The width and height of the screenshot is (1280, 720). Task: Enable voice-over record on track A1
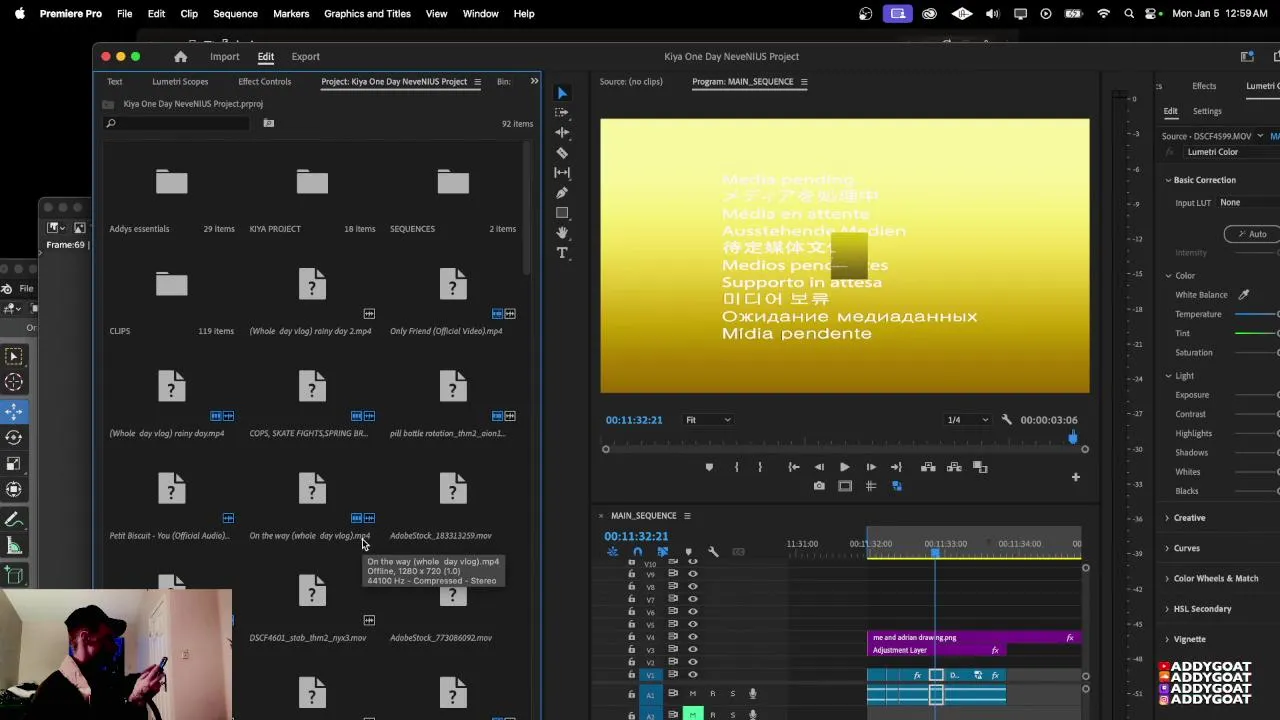point(753,694)
